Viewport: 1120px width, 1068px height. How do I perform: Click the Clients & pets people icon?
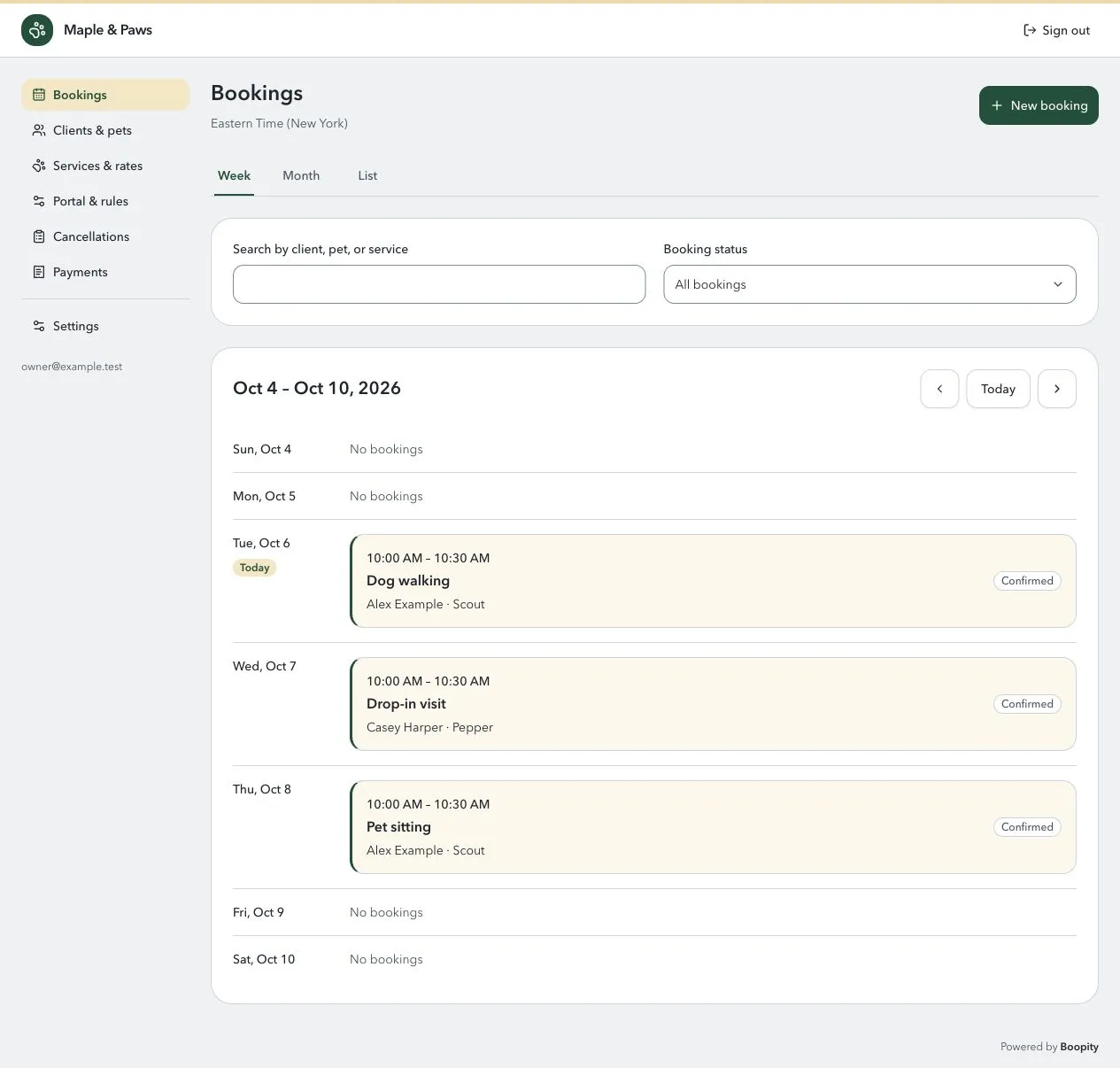(39, 130)
